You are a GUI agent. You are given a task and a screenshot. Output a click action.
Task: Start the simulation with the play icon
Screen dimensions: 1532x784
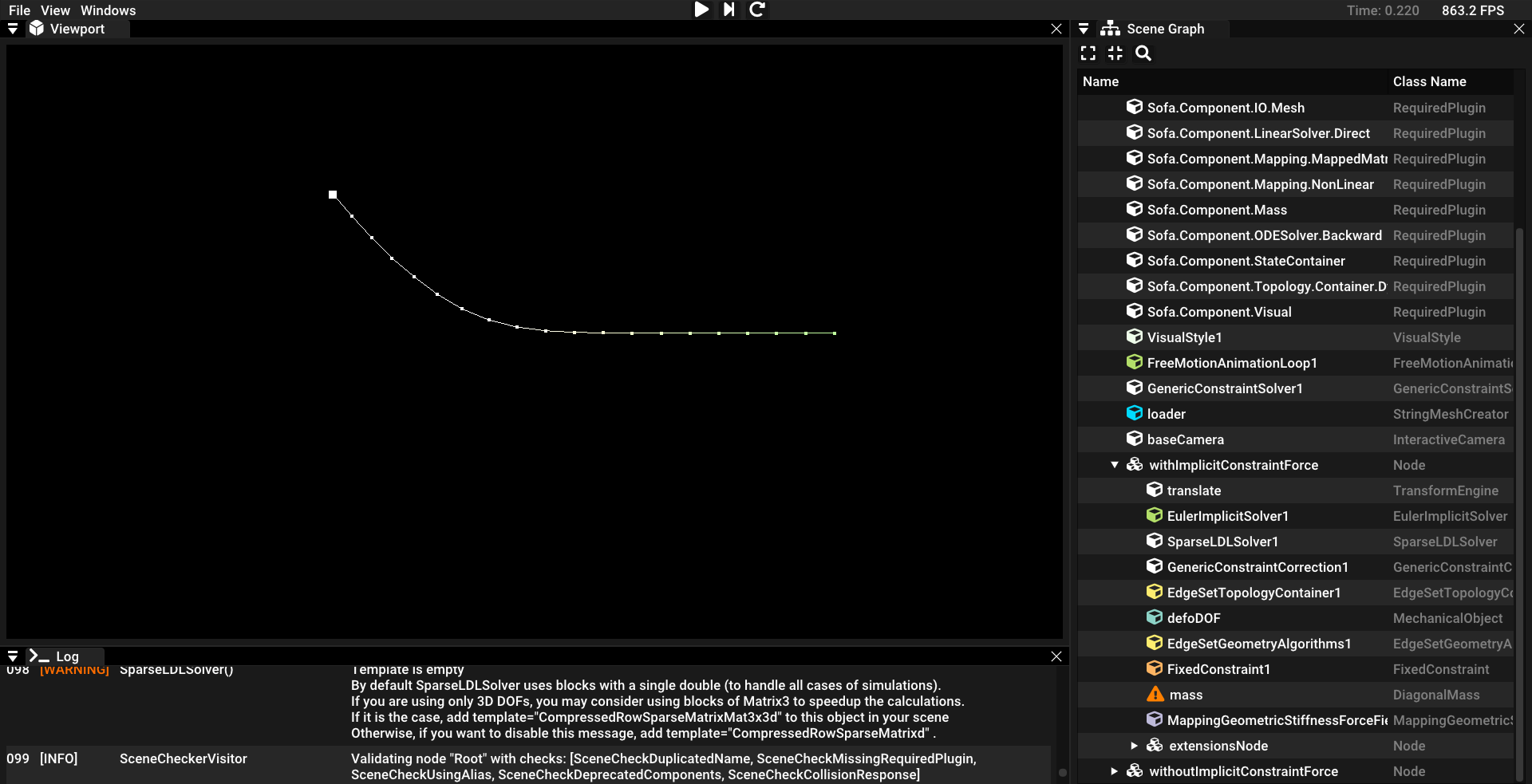pyautogui.click(x=701, y=10)
